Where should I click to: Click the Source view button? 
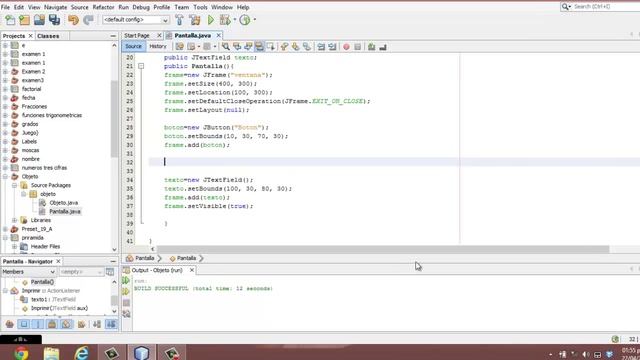(x=133, y=47)
